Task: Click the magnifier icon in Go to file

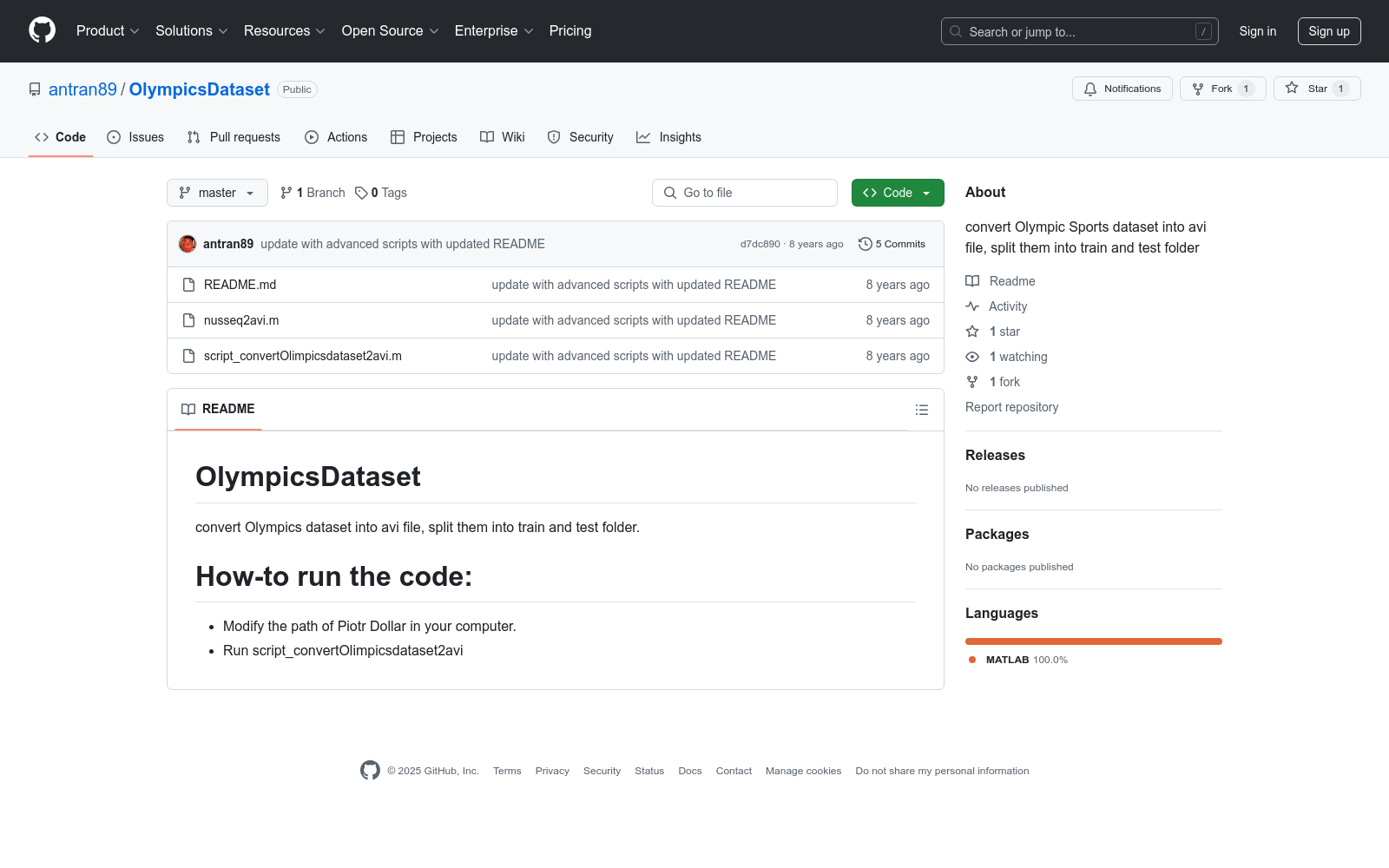Action: click(670, 193)
